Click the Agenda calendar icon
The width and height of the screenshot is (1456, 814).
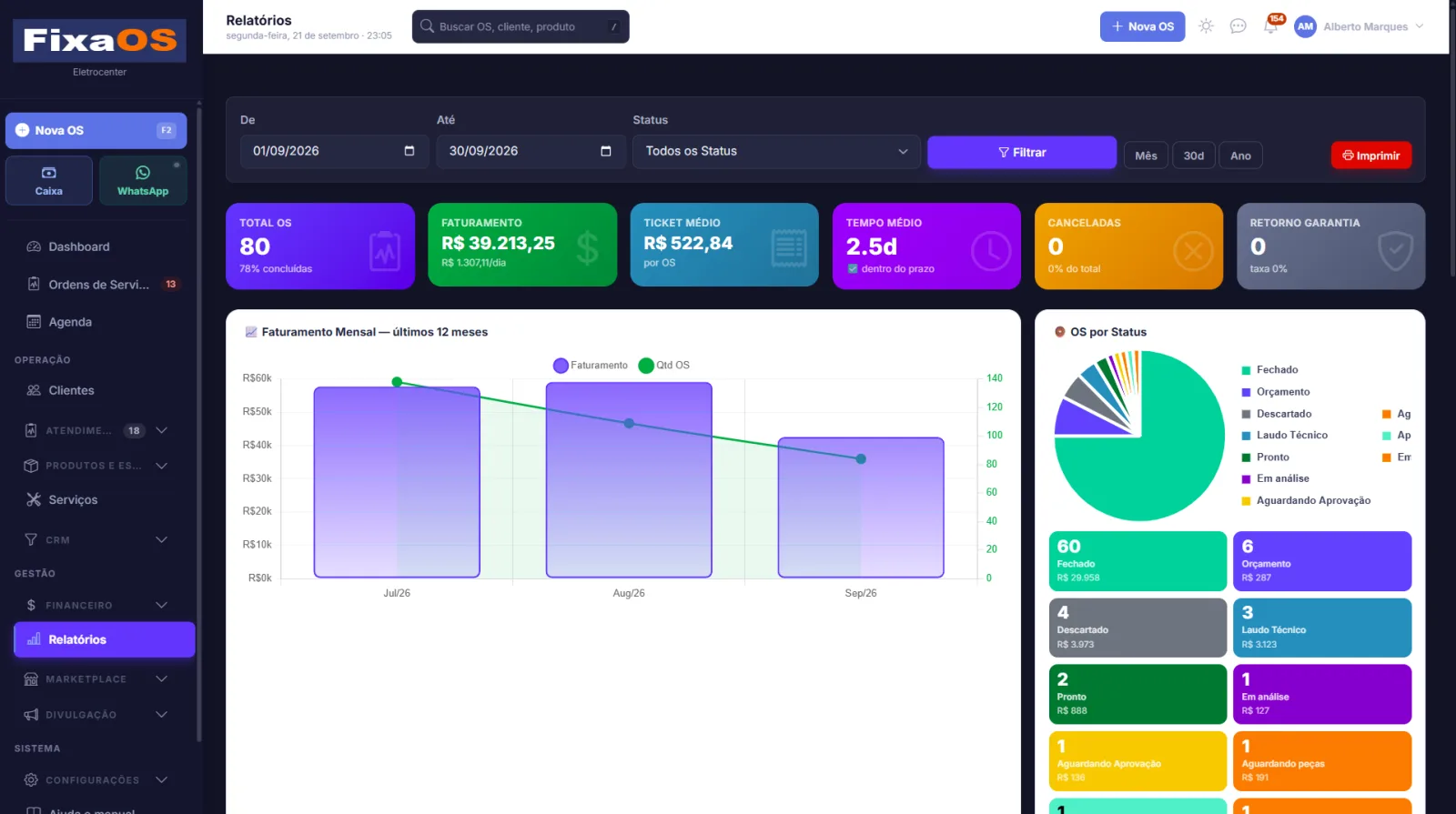34,322
